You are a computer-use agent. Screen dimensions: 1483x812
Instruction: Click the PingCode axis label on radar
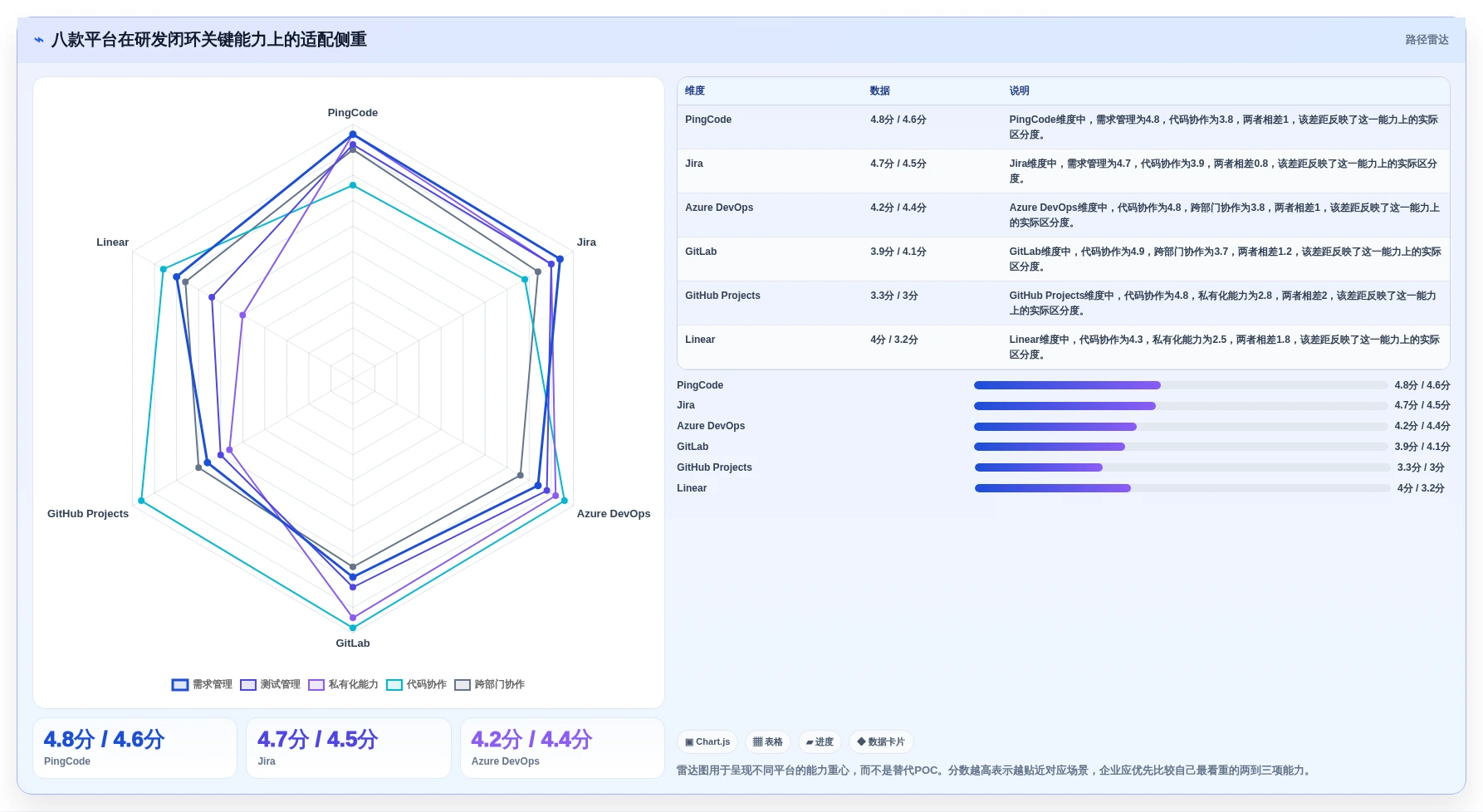pos(353,113)
